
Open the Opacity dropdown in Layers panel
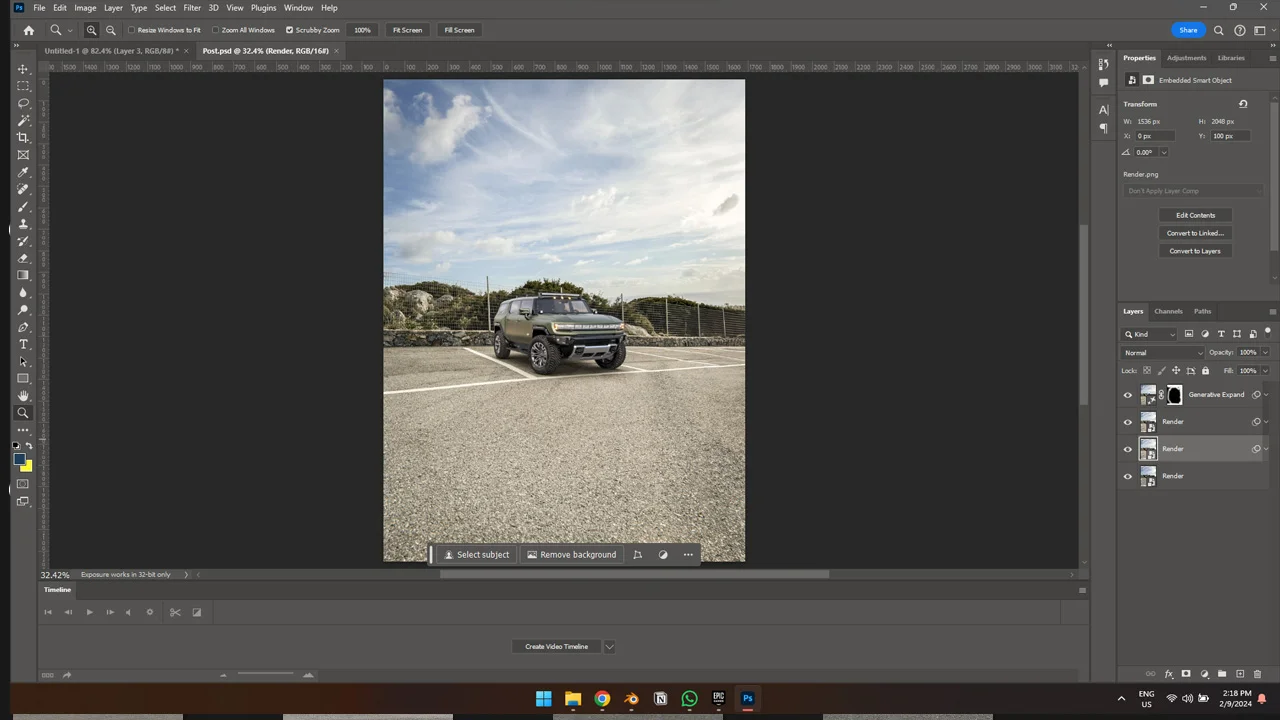point(1263,352)
